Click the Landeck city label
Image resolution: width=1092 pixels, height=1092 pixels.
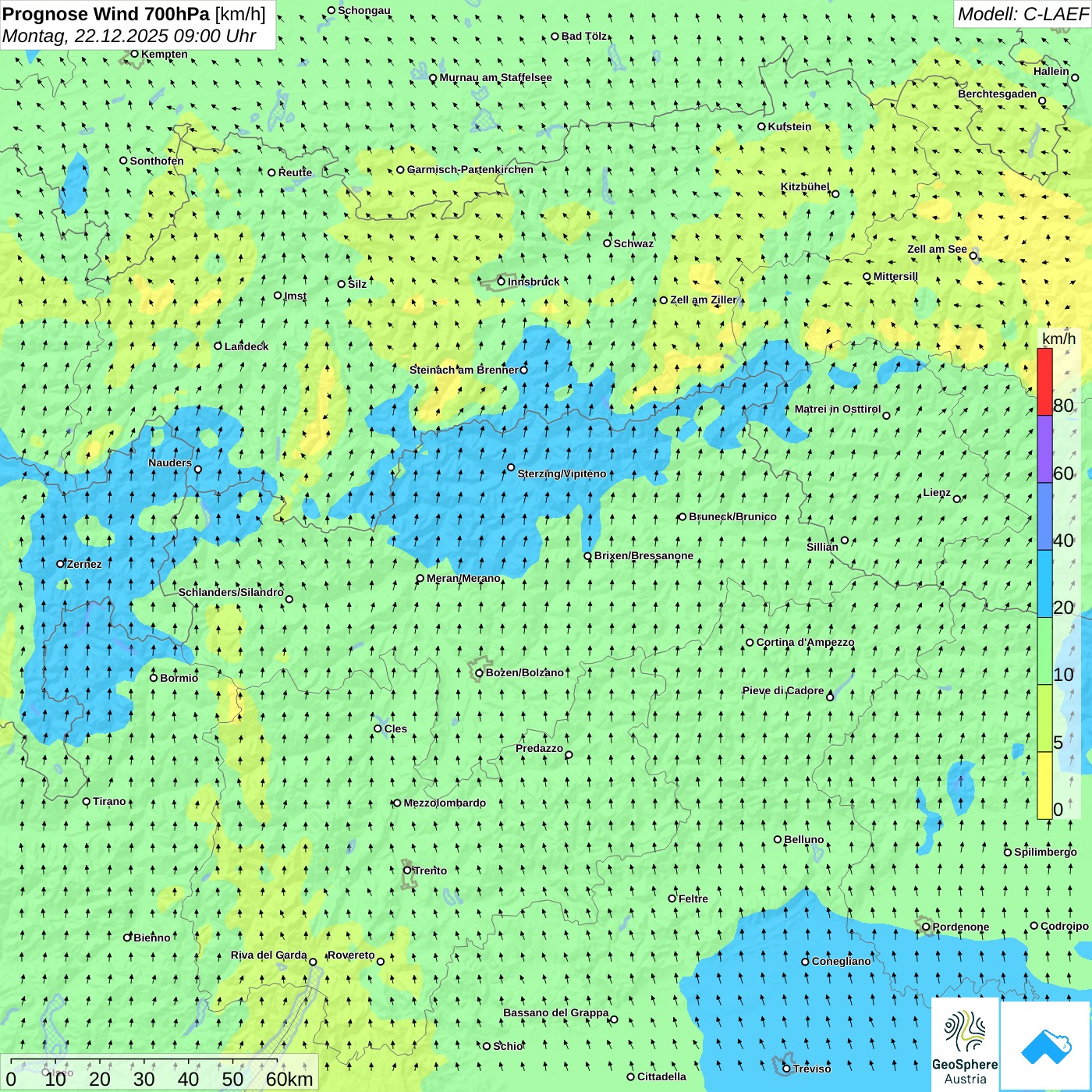[246, 346]
